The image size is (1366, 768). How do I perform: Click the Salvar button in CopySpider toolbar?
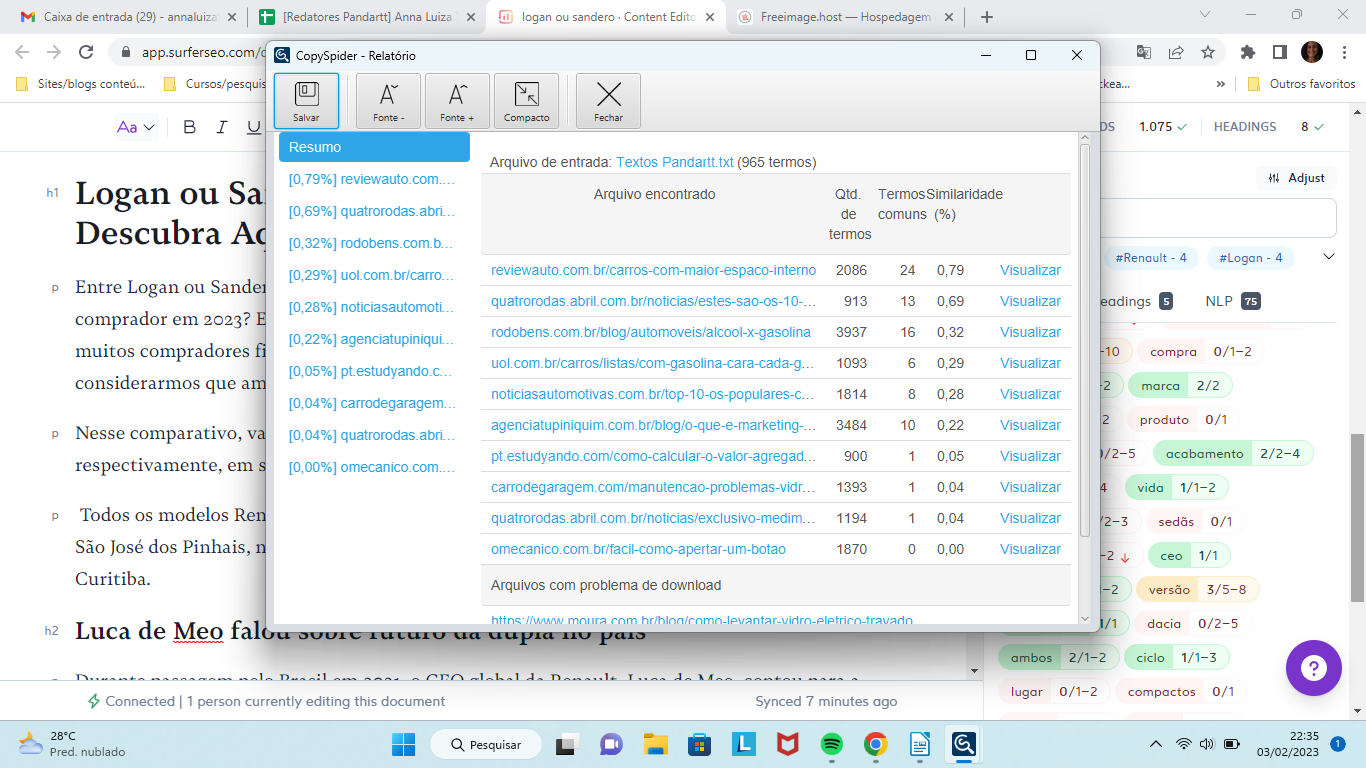306,101
